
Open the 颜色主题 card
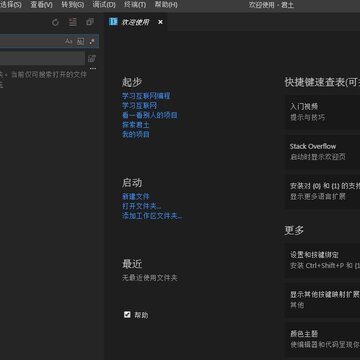[x=322, y=339]
